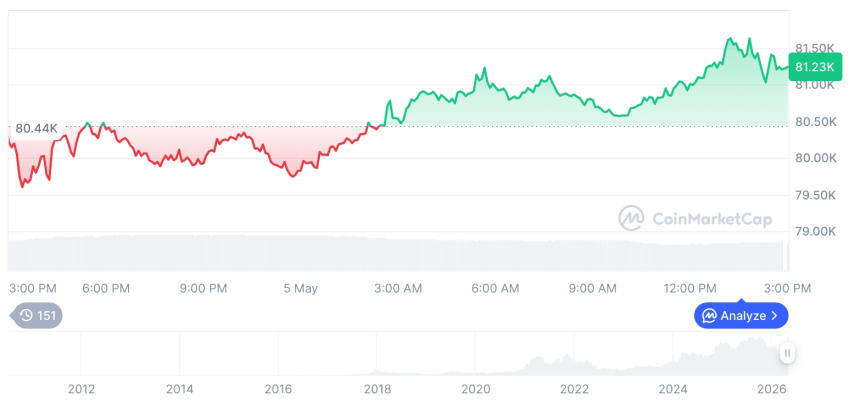Click the 80.44K opening price label
The image size is (860, 401).
36,129
